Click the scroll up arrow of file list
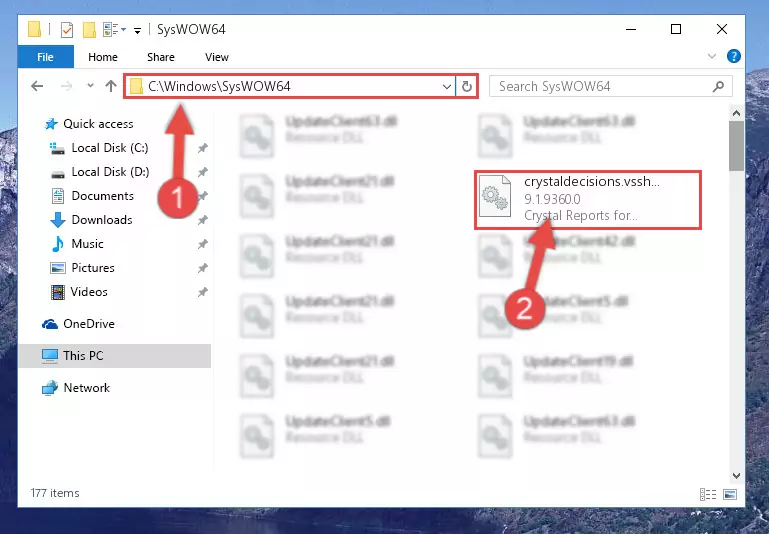The width and height of the screenshot is (769, 534). tap(736, 114)
